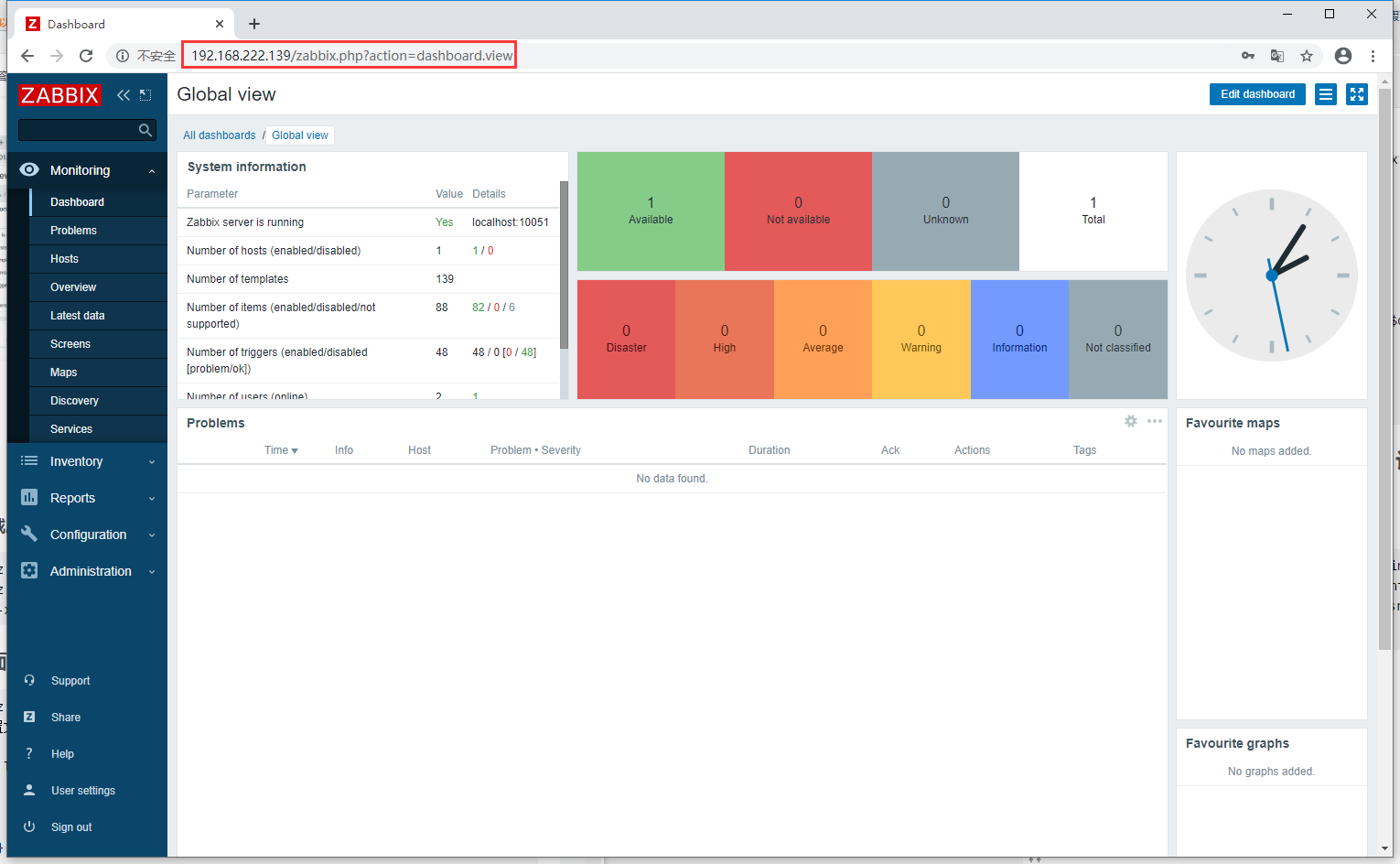The height and width of the screenshot is (864, 1400).
Task: Open Problems widget three-dot menu
Action: (x=1155, y=421)
